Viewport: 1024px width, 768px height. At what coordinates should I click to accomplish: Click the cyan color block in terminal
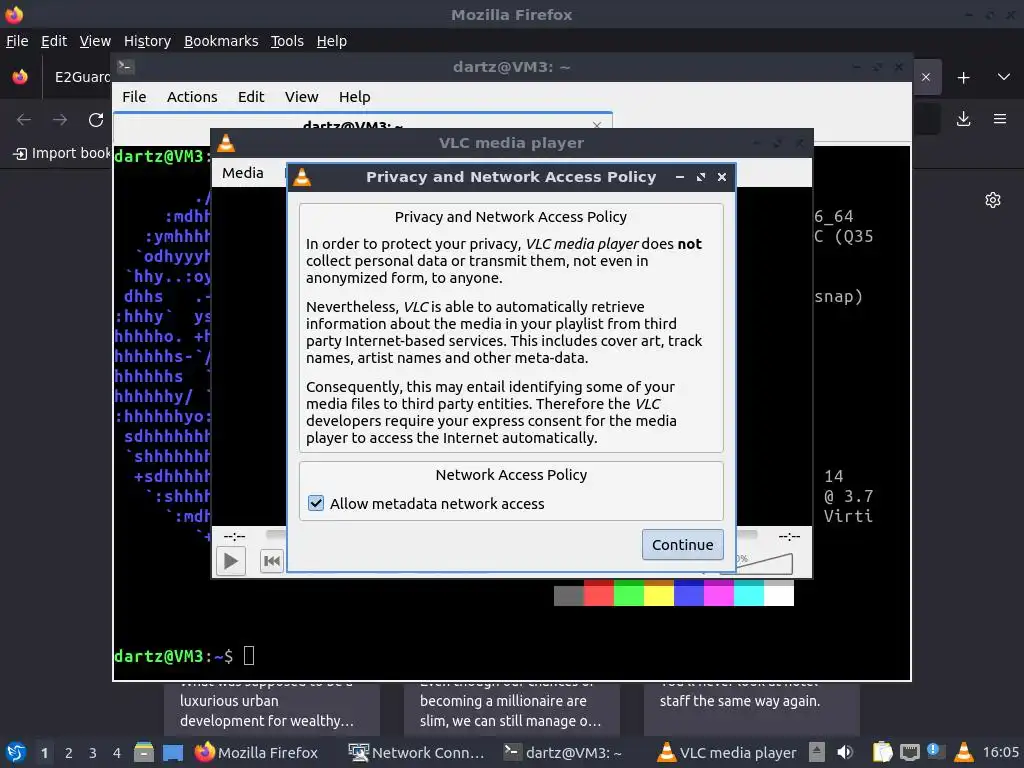(749, 593)
